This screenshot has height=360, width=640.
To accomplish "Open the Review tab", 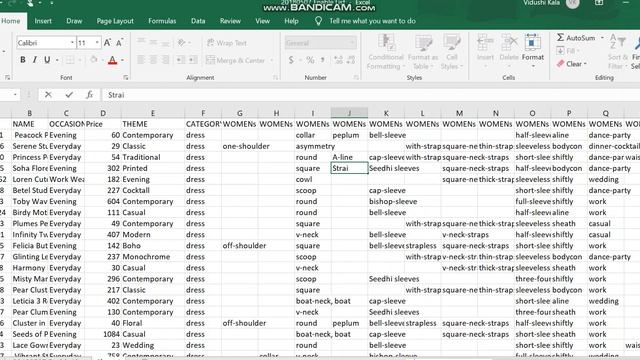I will pyautogui.click(x=230, y=21).
